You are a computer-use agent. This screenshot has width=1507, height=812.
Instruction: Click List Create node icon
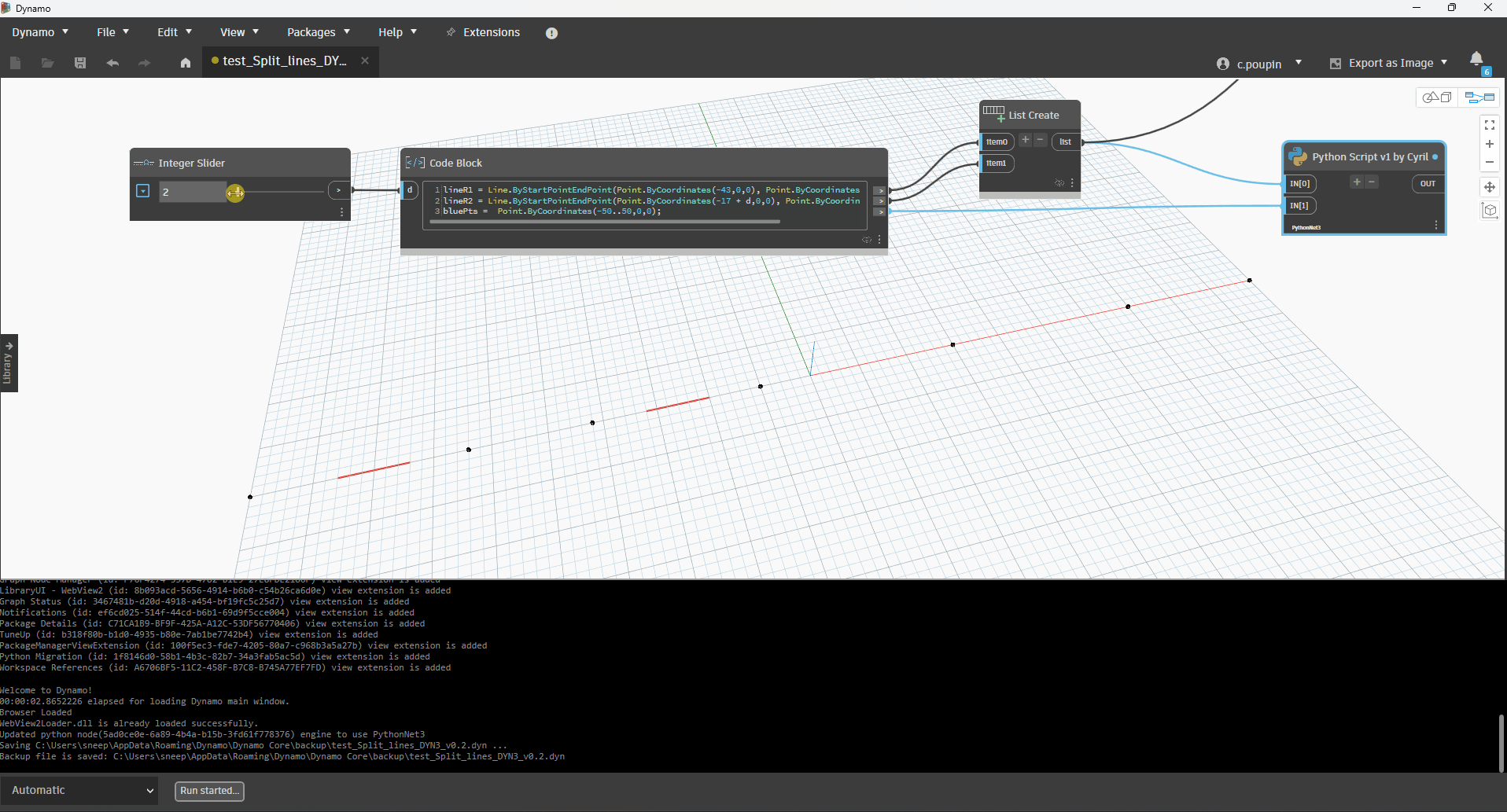tap(994, 114)
